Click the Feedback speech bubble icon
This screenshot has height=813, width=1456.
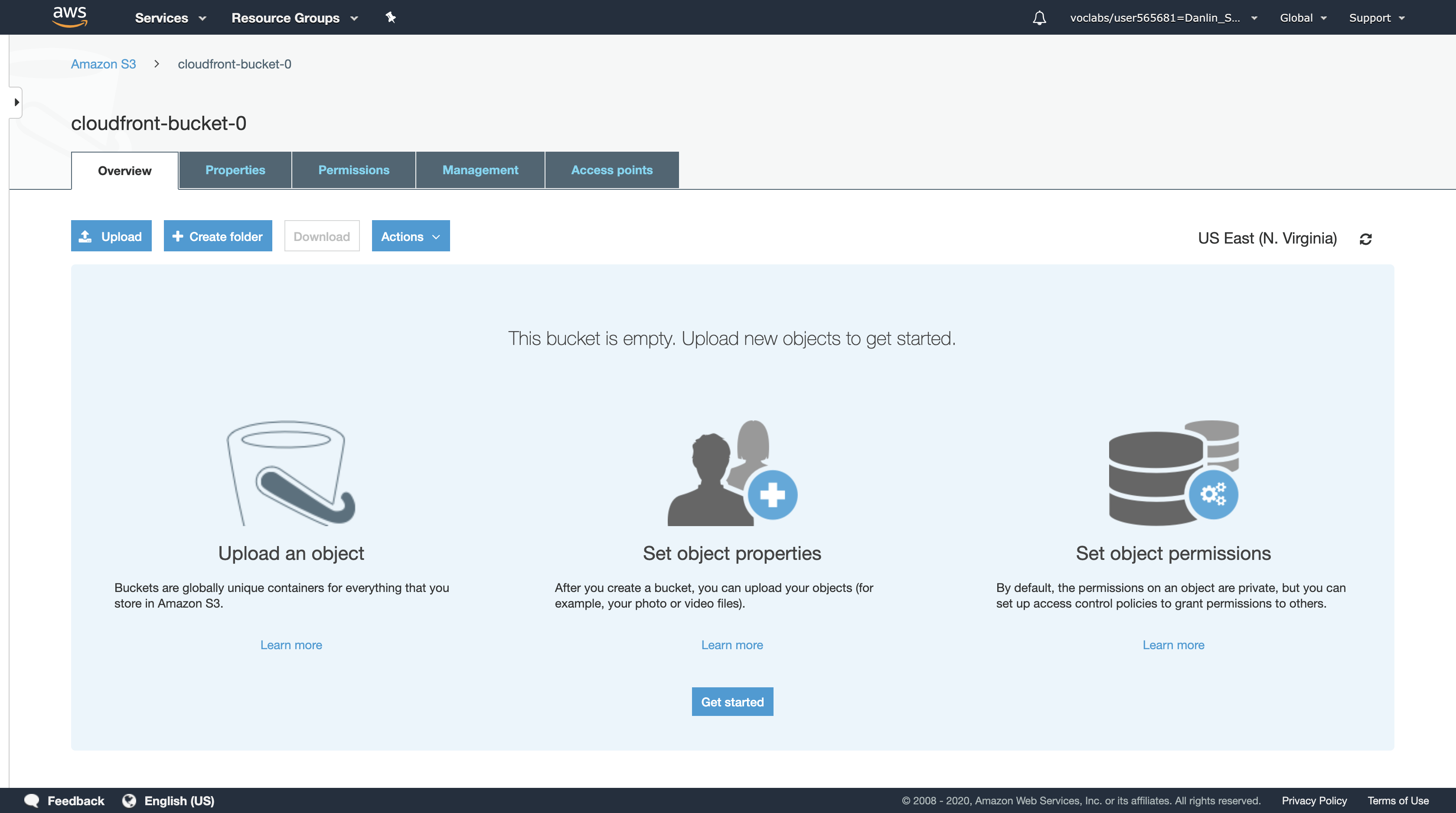(32, 800)
